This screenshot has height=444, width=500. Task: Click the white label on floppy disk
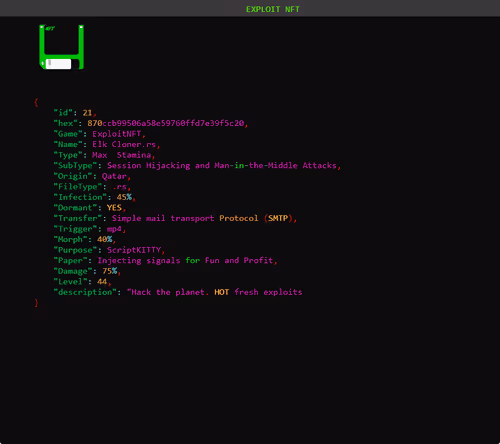coord(58,64)
